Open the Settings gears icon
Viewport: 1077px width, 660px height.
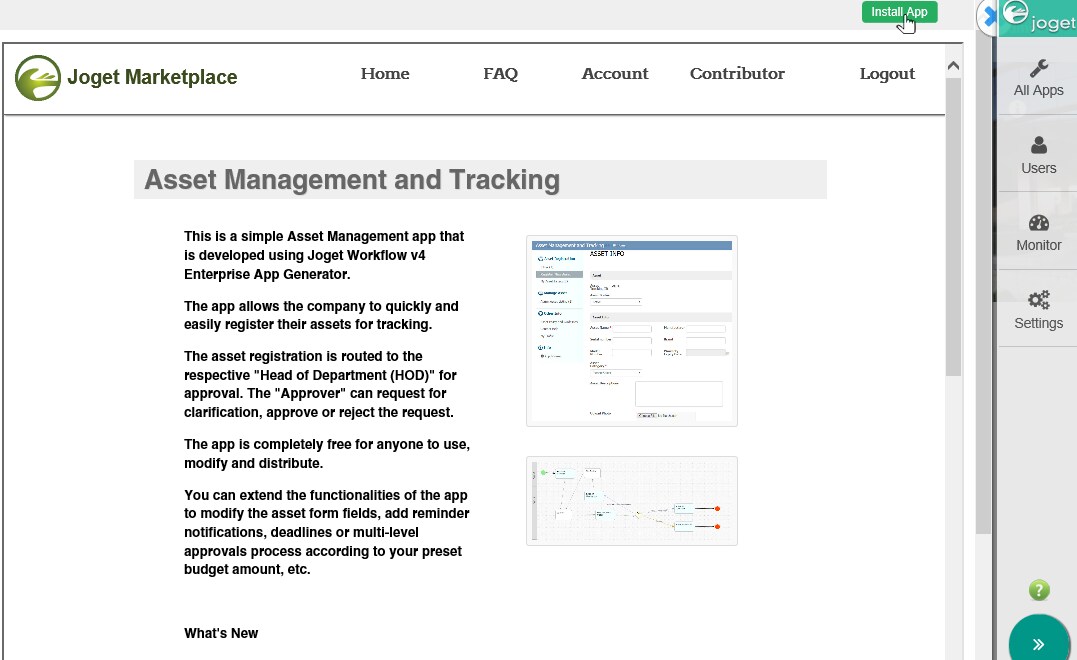pyautogui.click(x=1039, y=300)
